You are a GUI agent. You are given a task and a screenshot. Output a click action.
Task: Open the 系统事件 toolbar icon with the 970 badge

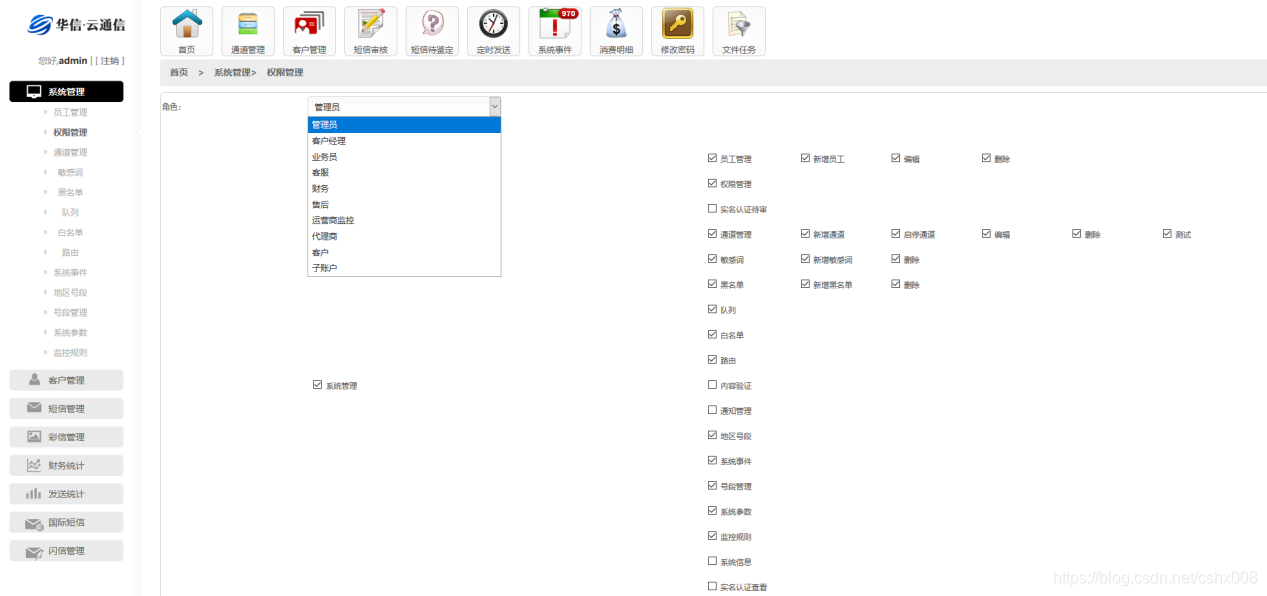coord(555,31)
